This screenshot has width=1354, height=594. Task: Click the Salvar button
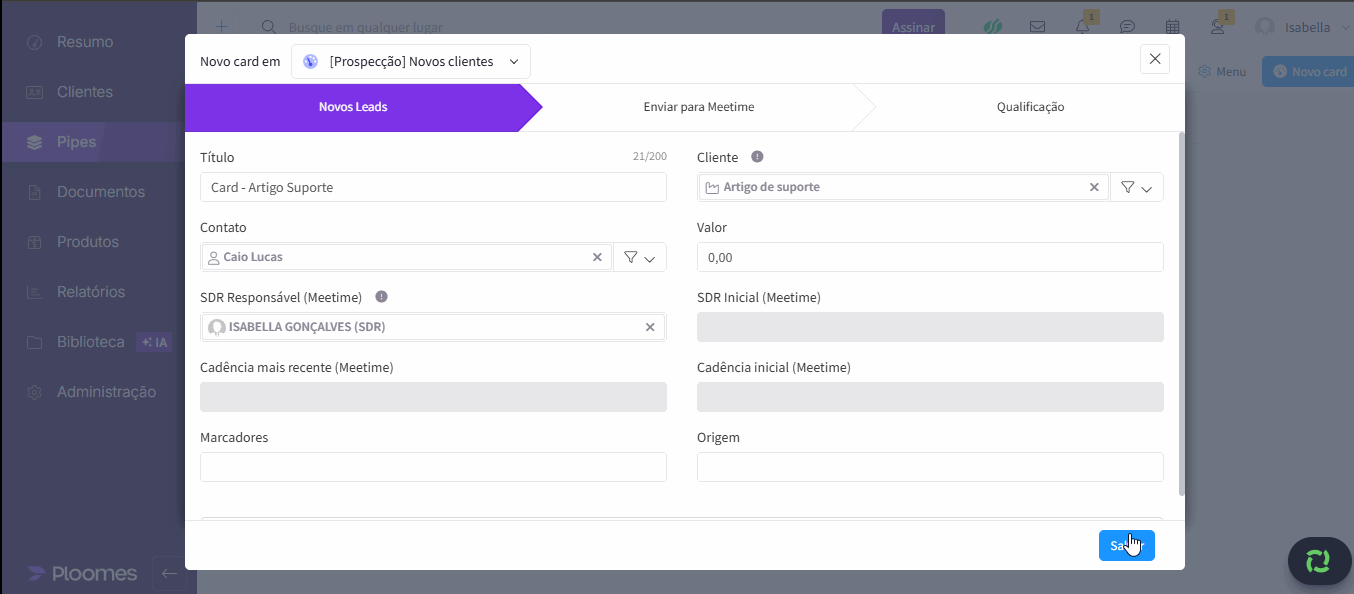coord(1126,545)
